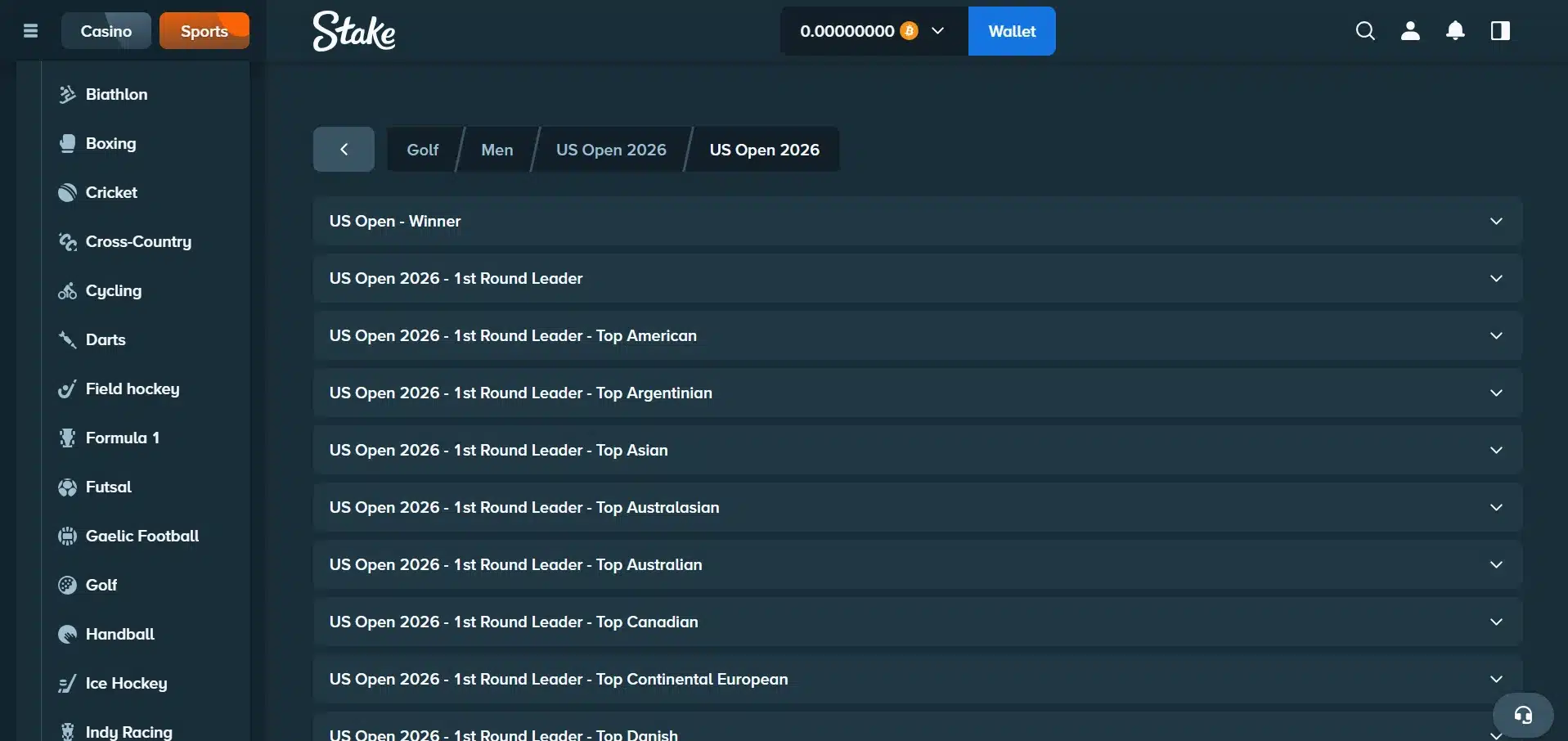Expand the 1st Round Leader market chevron

pyautogui.click(x=1496, y=278)
